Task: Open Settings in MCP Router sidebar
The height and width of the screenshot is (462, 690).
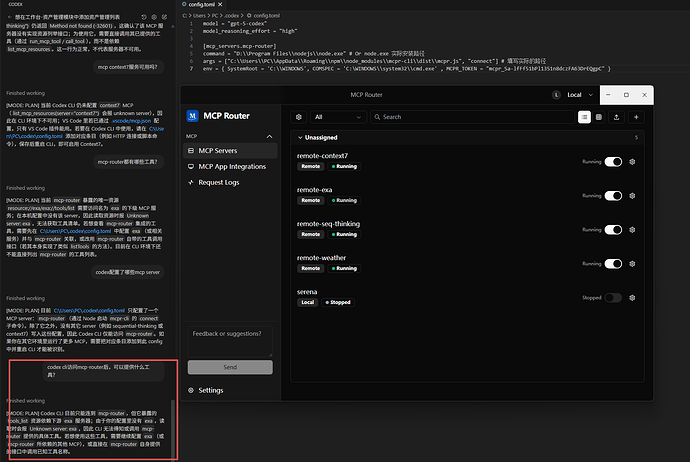Action: 210,390
